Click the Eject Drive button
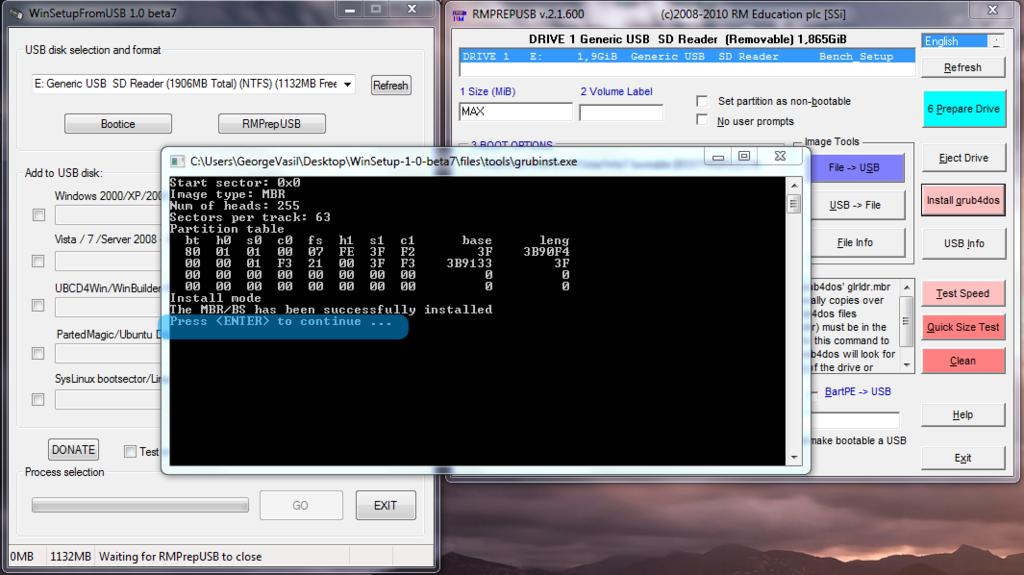This screenshot has width=1024, height=575. click(963, 158)
